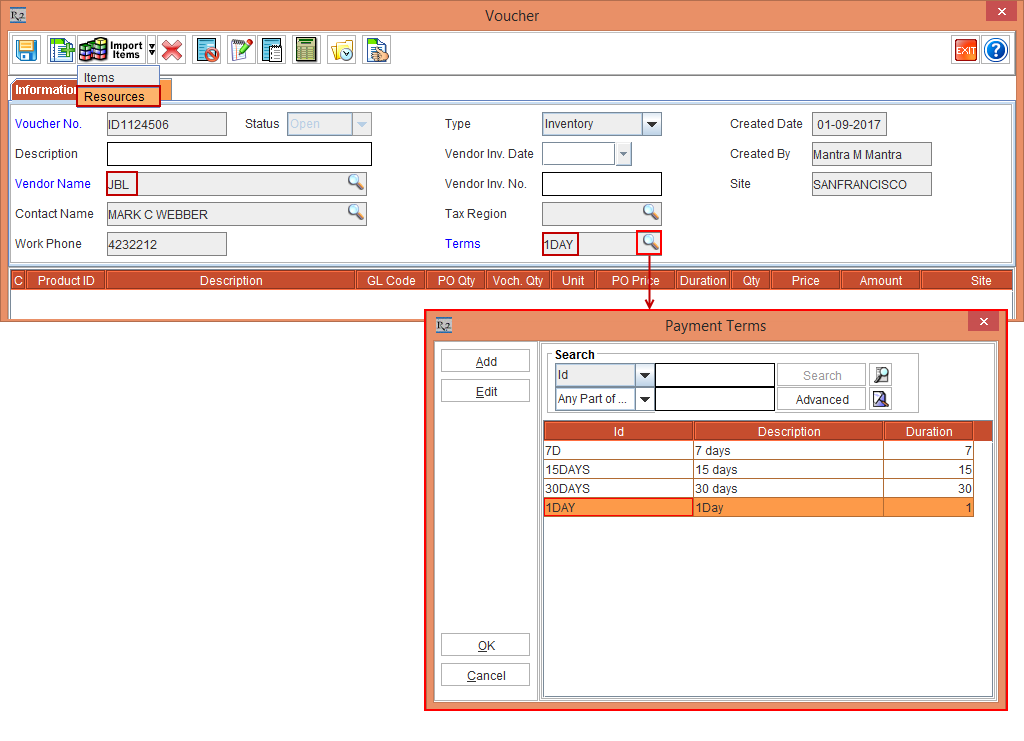Click the Search button in Payment Terms

coord(821,374)
